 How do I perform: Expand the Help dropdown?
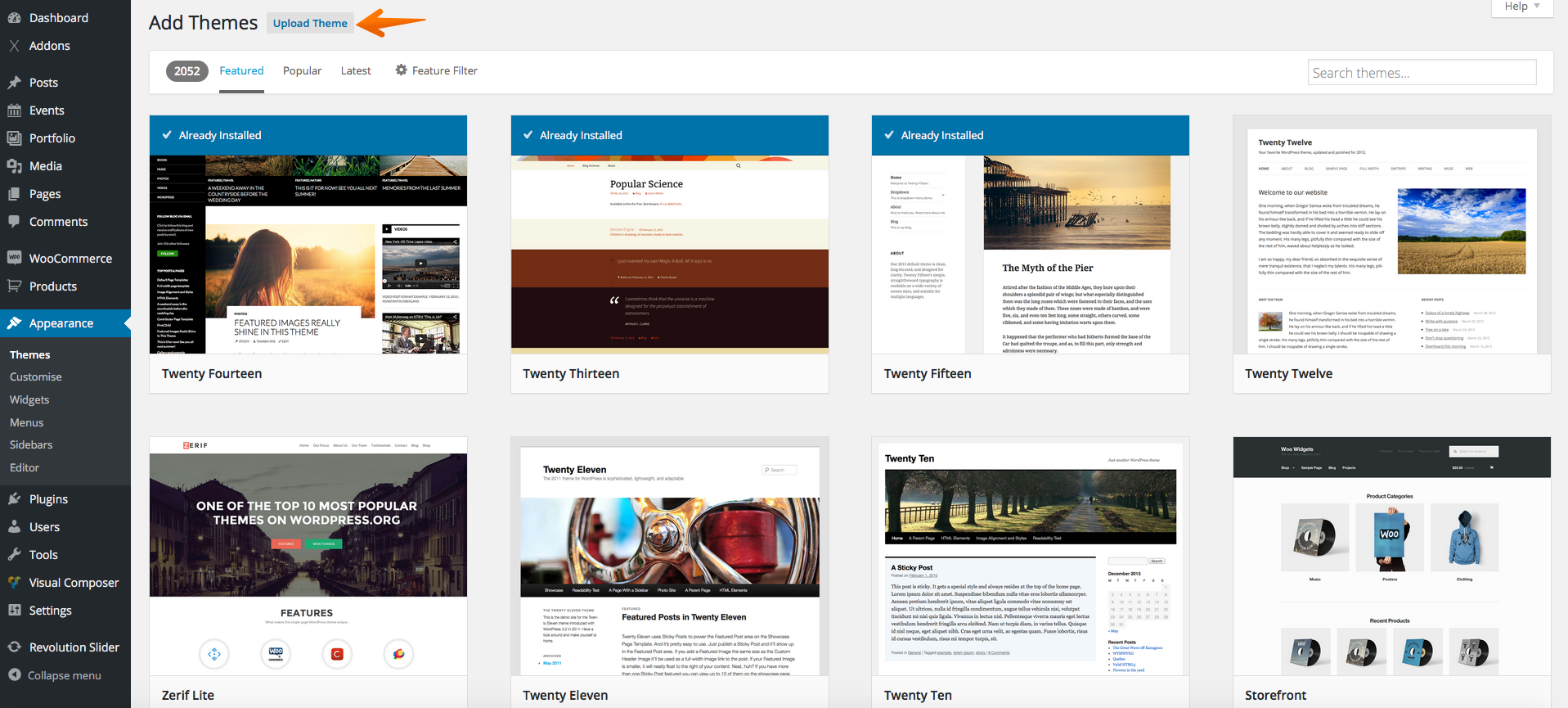point(1522,7)
